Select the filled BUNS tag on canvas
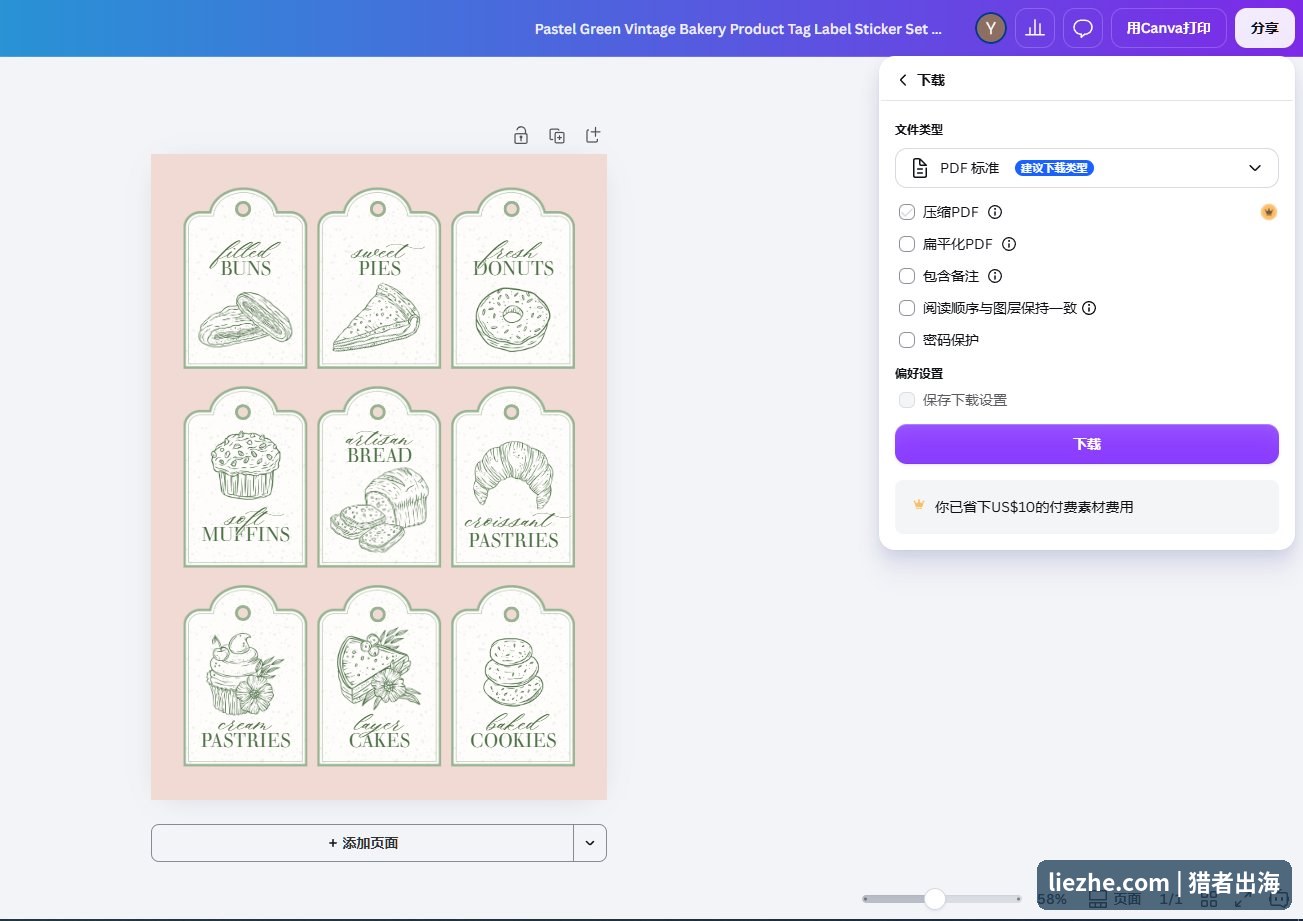 (245, 279)
